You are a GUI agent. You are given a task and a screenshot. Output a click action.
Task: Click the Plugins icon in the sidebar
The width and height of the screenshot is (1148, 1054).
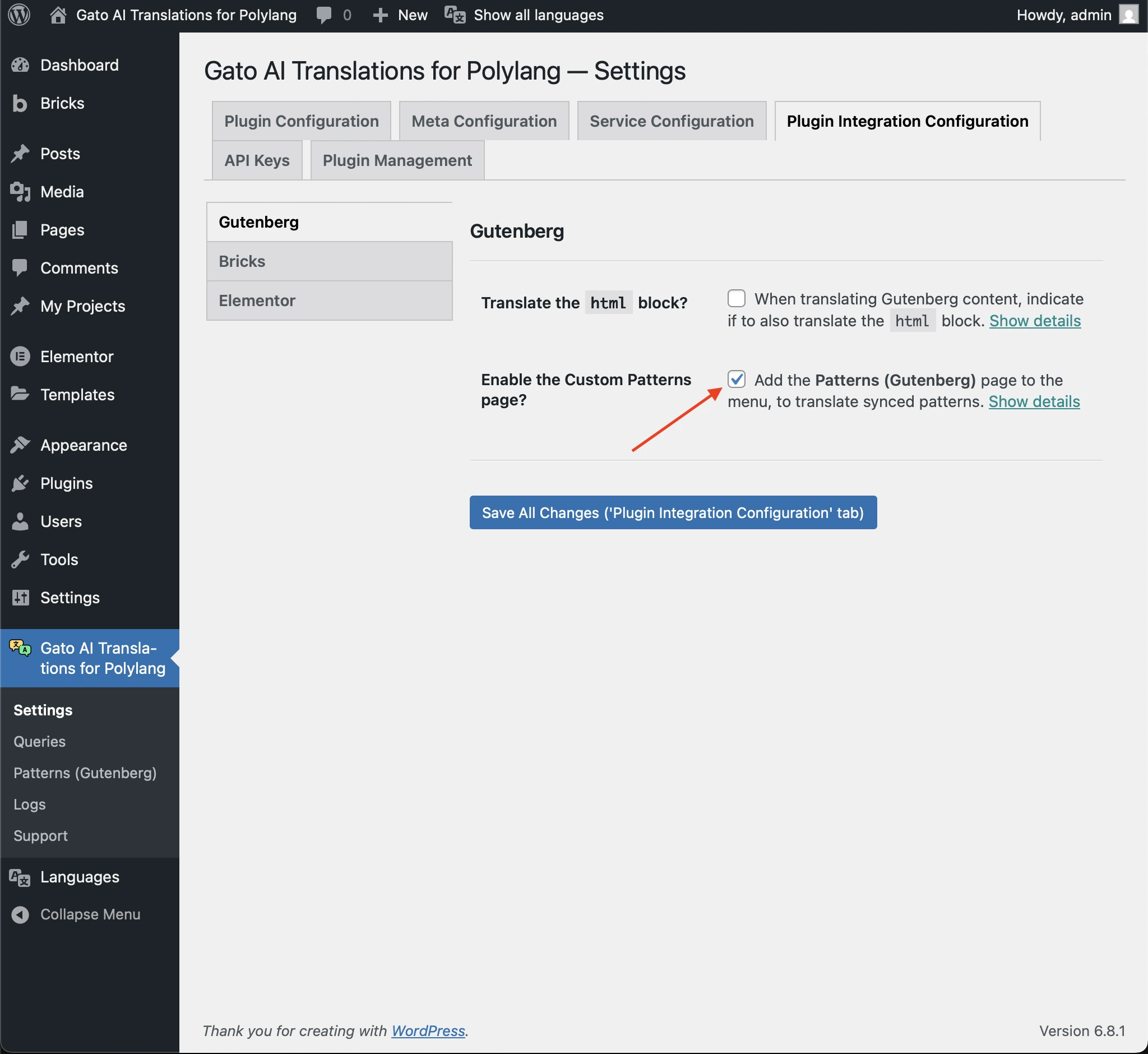click(x=21, y=483)
